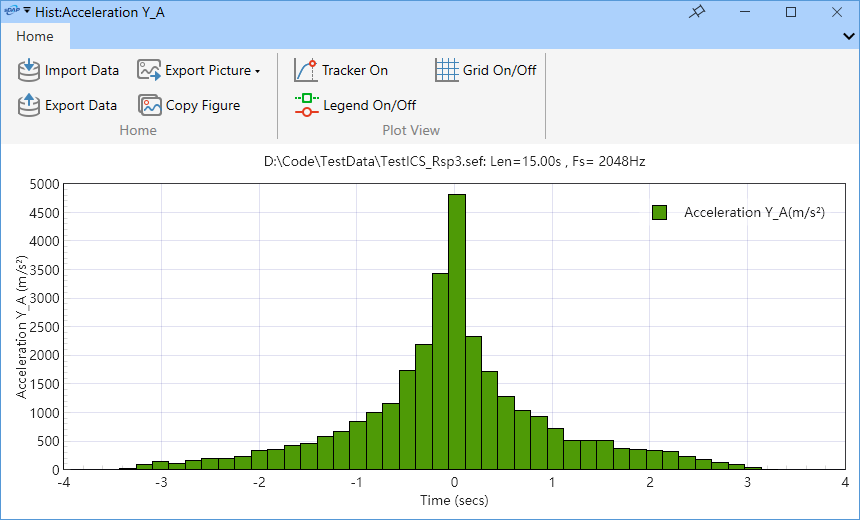Click the Import Data icon
The image size is (860, 520).
click(x=29, y=71)
